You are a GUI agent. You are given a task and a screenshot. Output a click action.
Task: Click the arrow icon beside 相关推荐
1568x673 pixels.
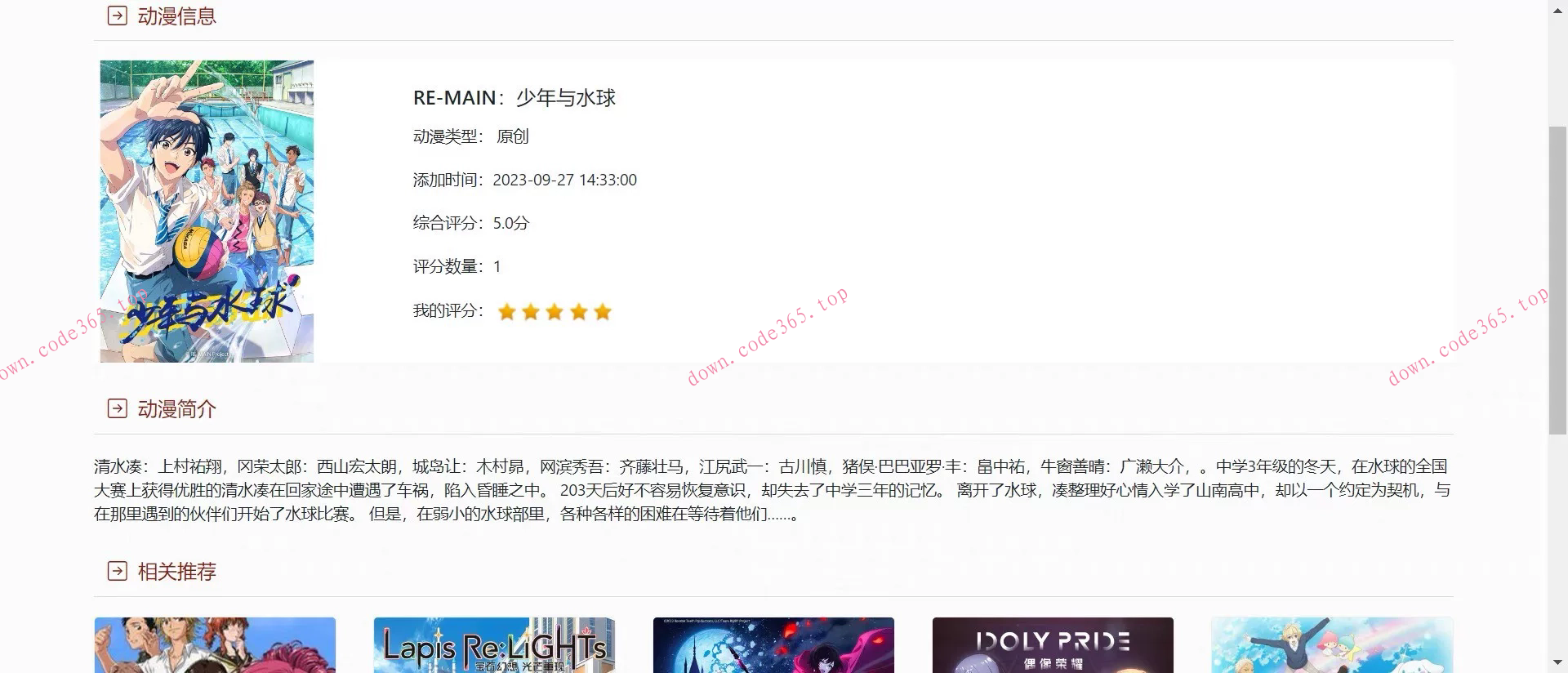[118, 571]
